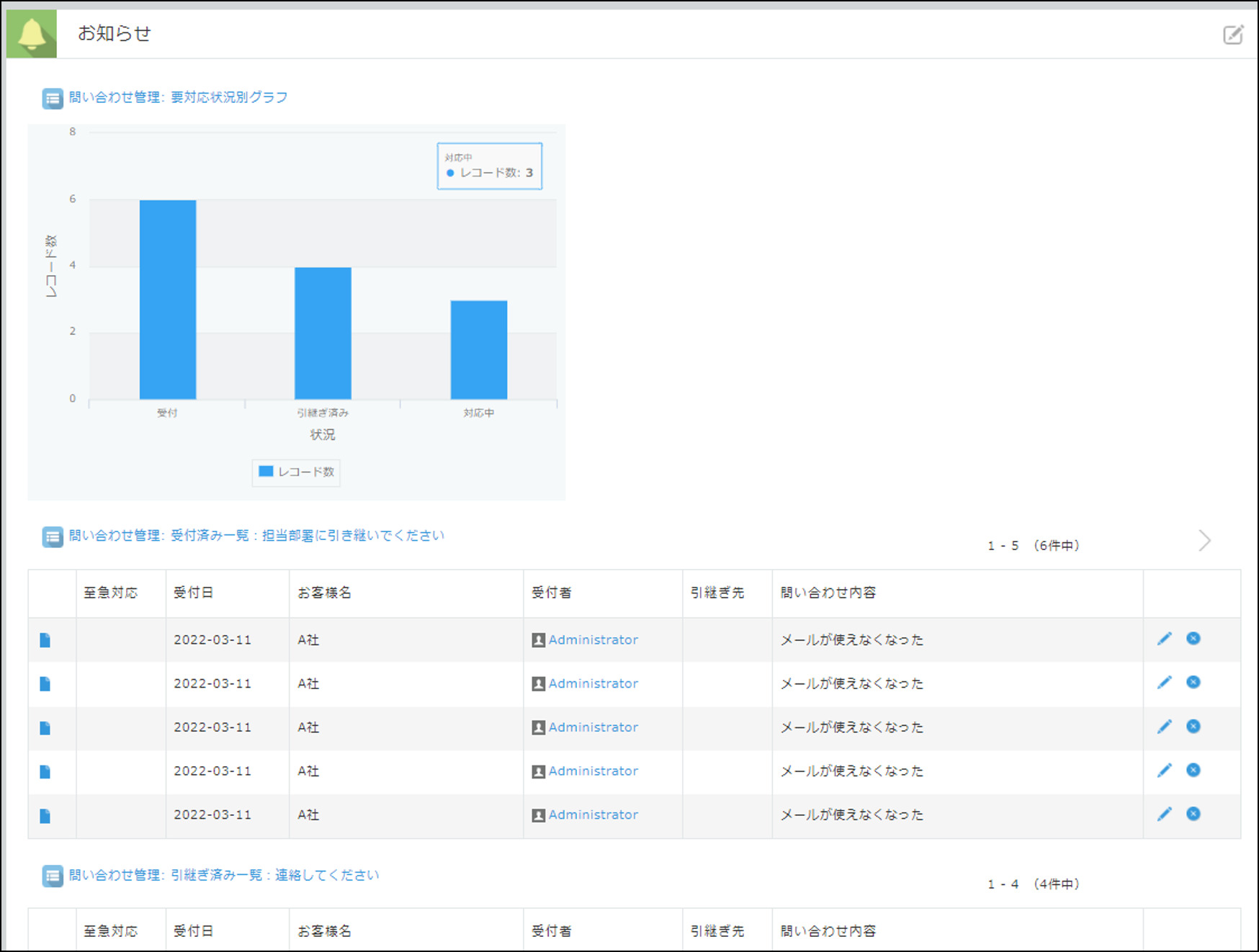The width and height of the screenshot is (1259, 952).
Task: Open record details icon in fifth 受付済み row
Action: pos(45,816)
